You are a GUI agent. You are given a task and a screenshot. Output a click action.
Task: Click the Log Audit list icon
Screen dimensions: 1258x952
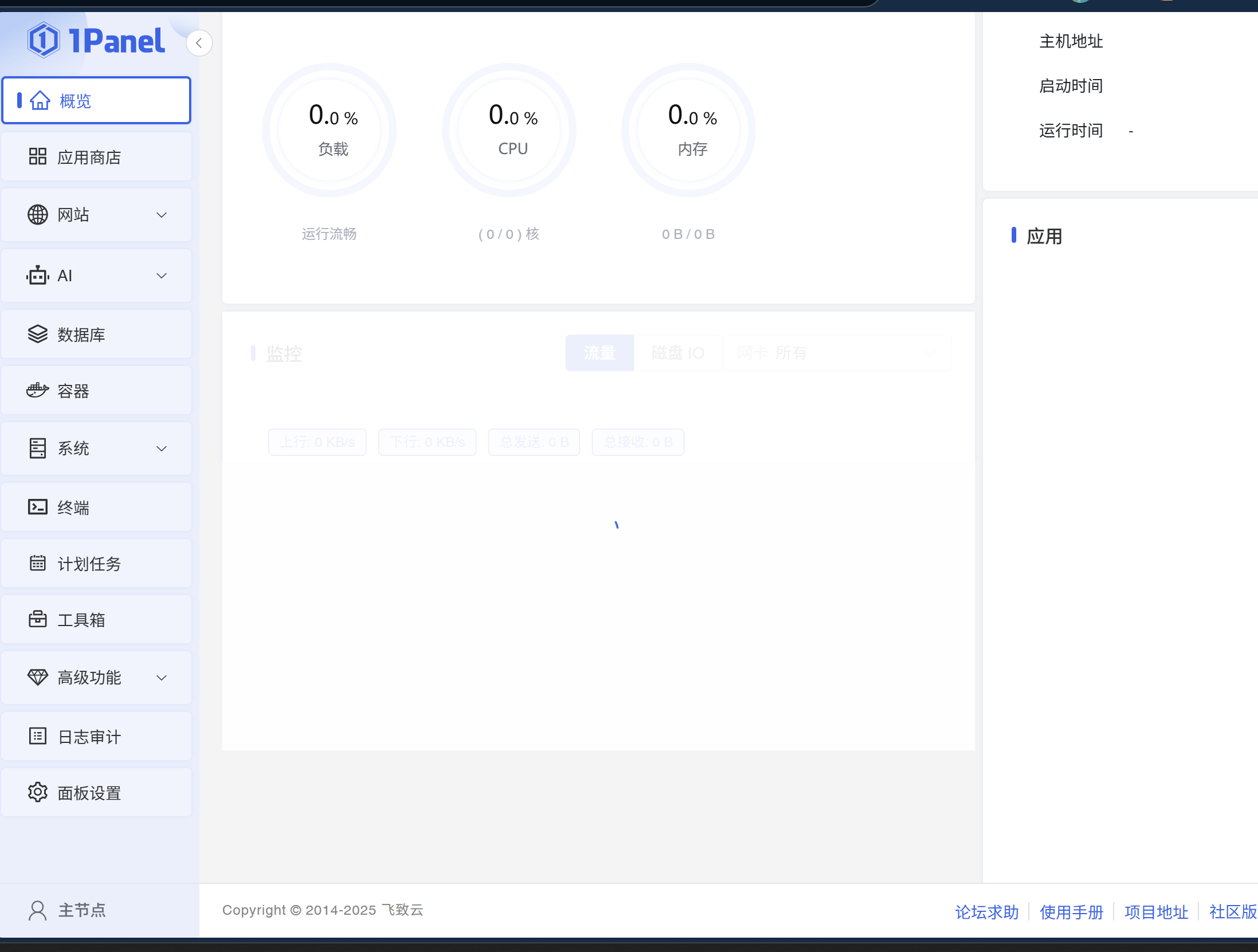point(38,736)
